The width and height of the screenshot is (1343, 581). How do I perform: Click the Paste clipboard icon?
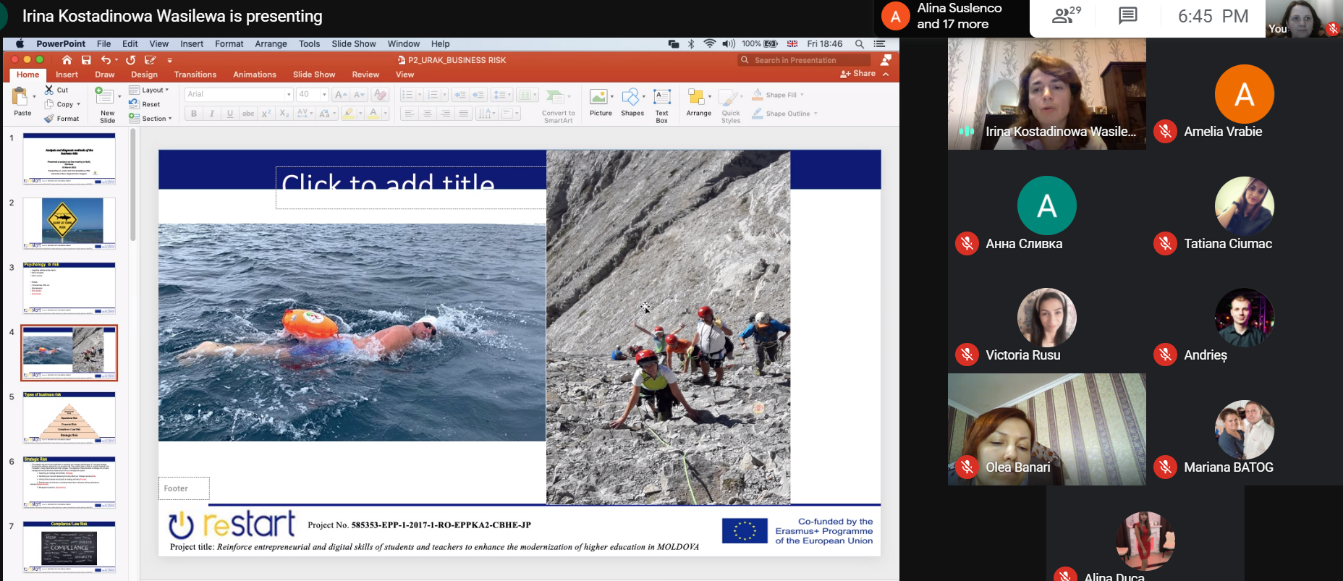(21, 98)
